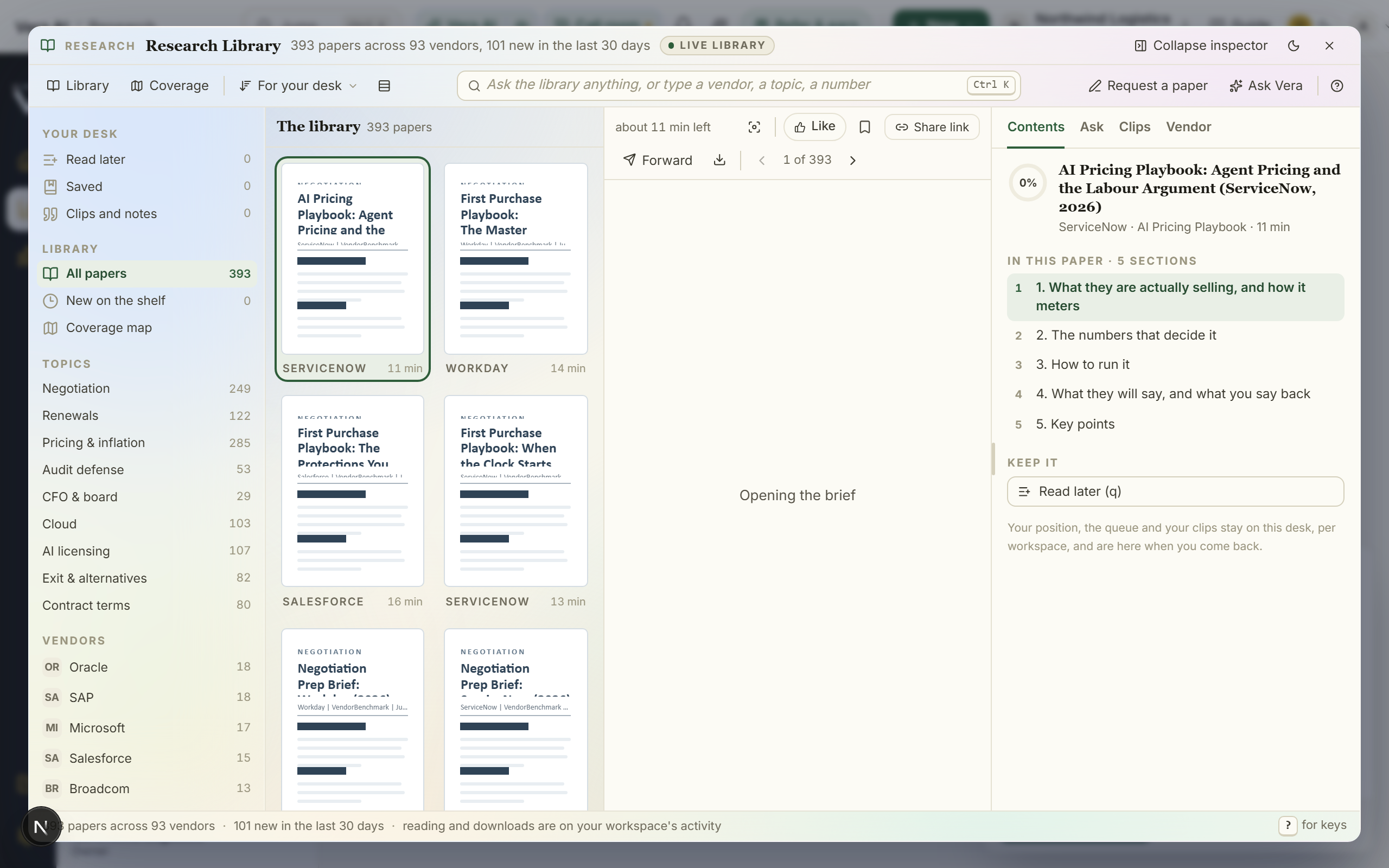1389x868 pixels.
Task: Open the Library view
Action: 78,86
